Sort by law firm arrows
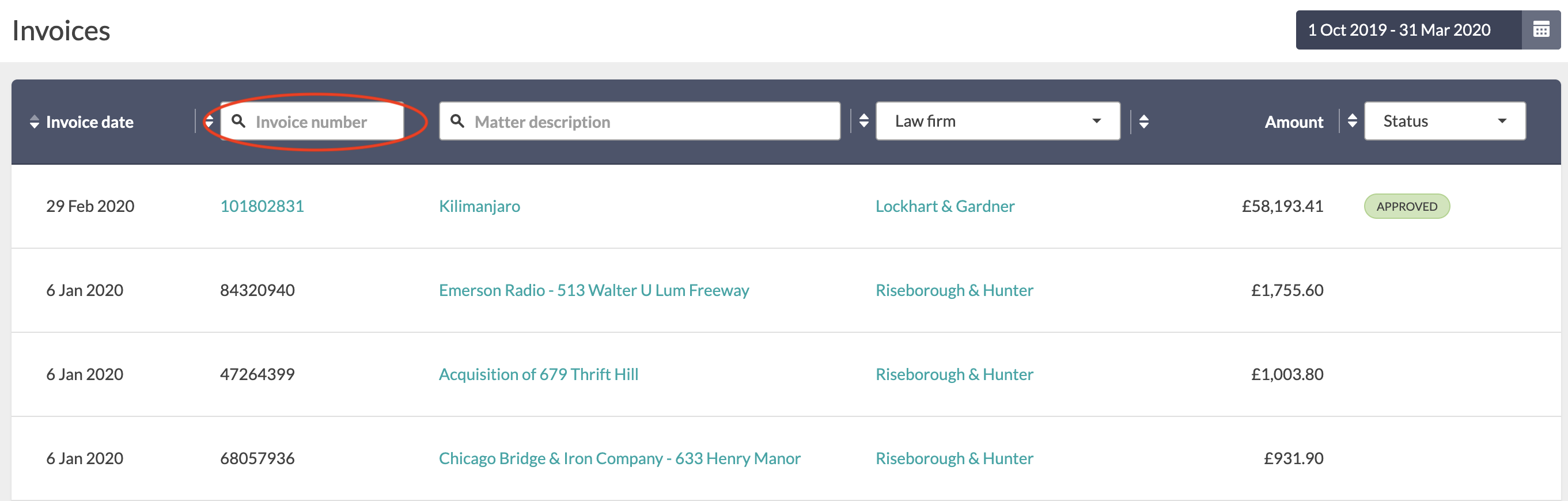The width and height of the screenshot is (1568, 501). pyautogui.click(x=1143, y=122)
